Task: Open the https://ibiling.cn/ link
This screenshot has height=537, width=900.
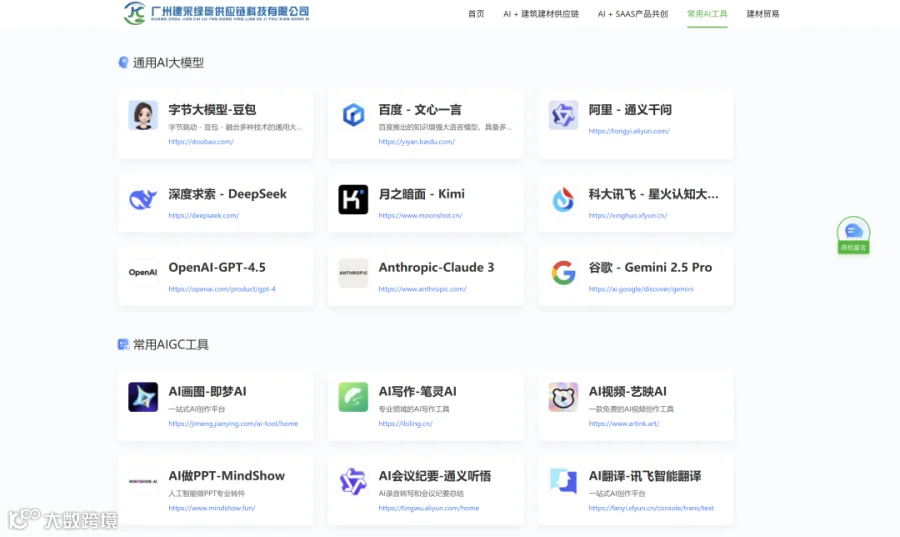Action: click(405, 424)
